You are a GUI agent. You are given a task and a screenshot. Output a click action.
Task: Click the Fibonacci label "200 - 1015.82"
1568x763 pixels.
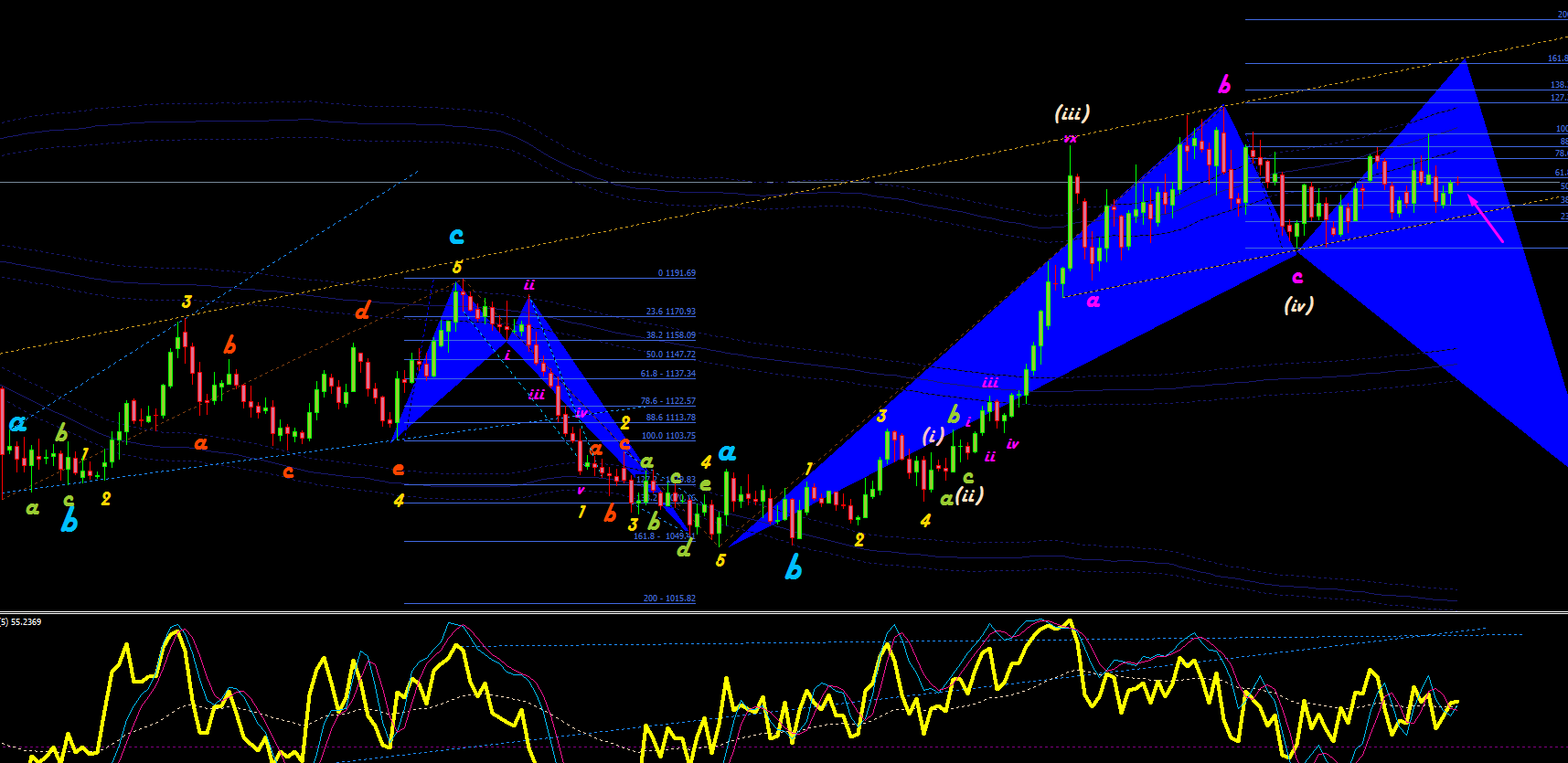point(668,599)
